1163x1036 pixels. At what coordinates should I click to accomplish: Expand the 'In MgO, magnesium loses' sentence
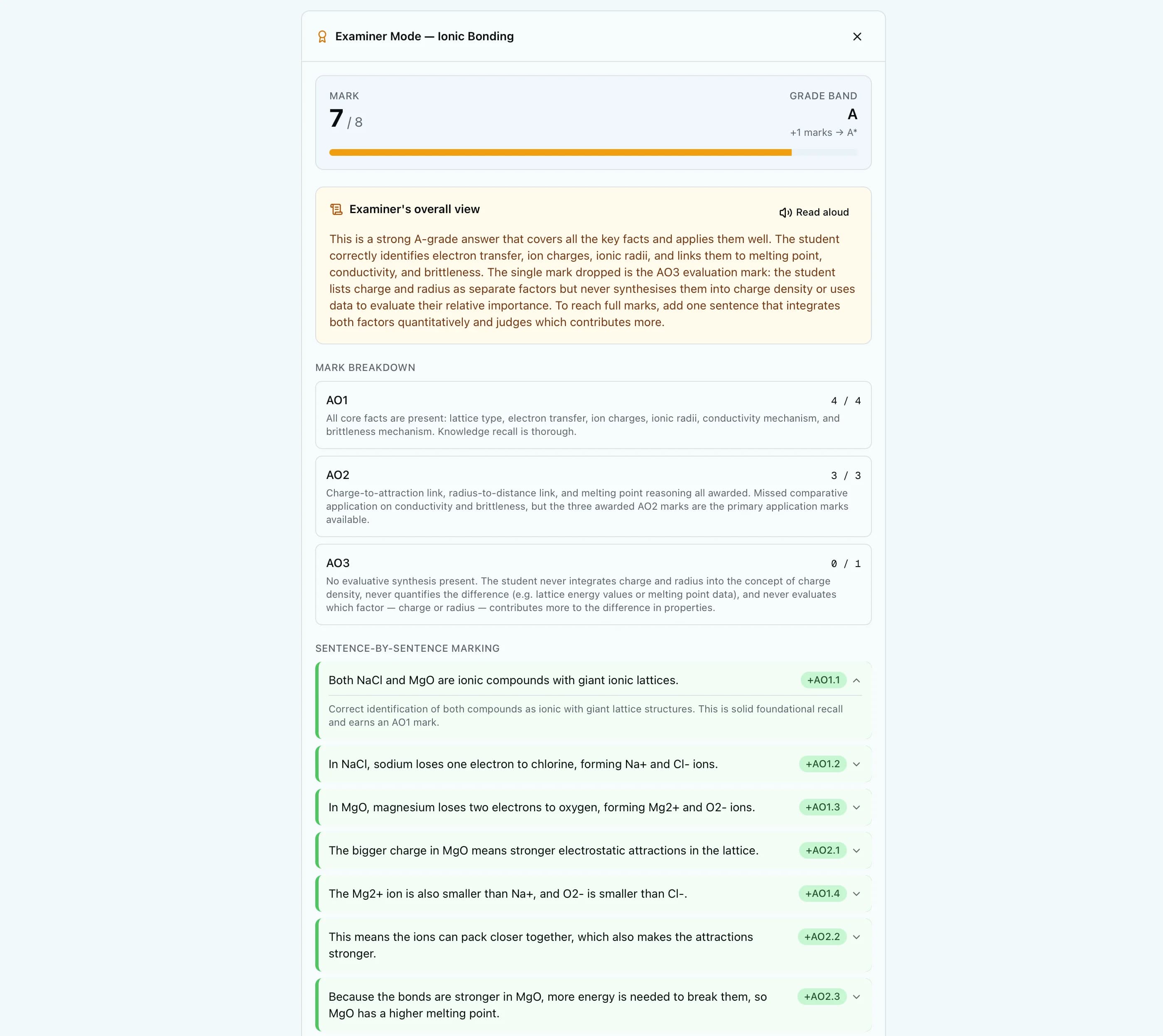click(856, 807)
